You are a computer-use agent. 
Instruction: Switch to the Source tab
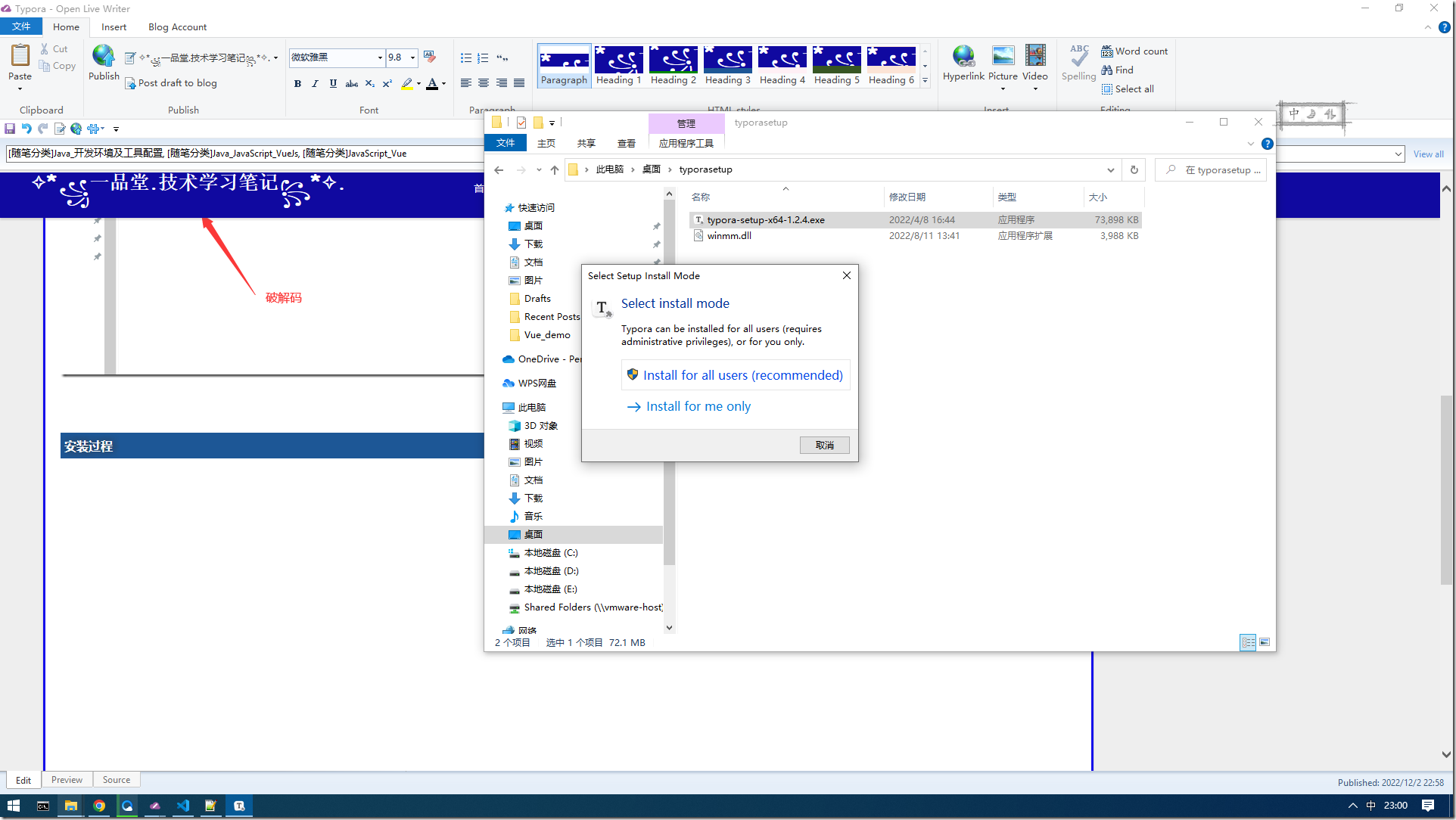117,780
